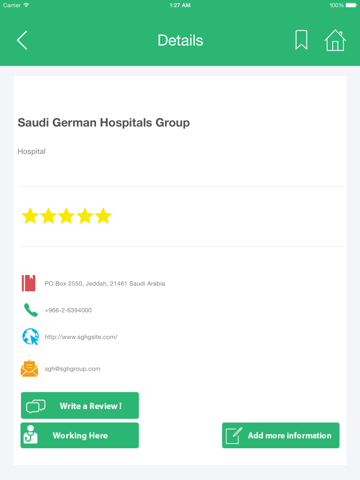This screenshot has width=360, height=480.
Task: Email sgh@sghgroup.com address
Action: point(73,369)
